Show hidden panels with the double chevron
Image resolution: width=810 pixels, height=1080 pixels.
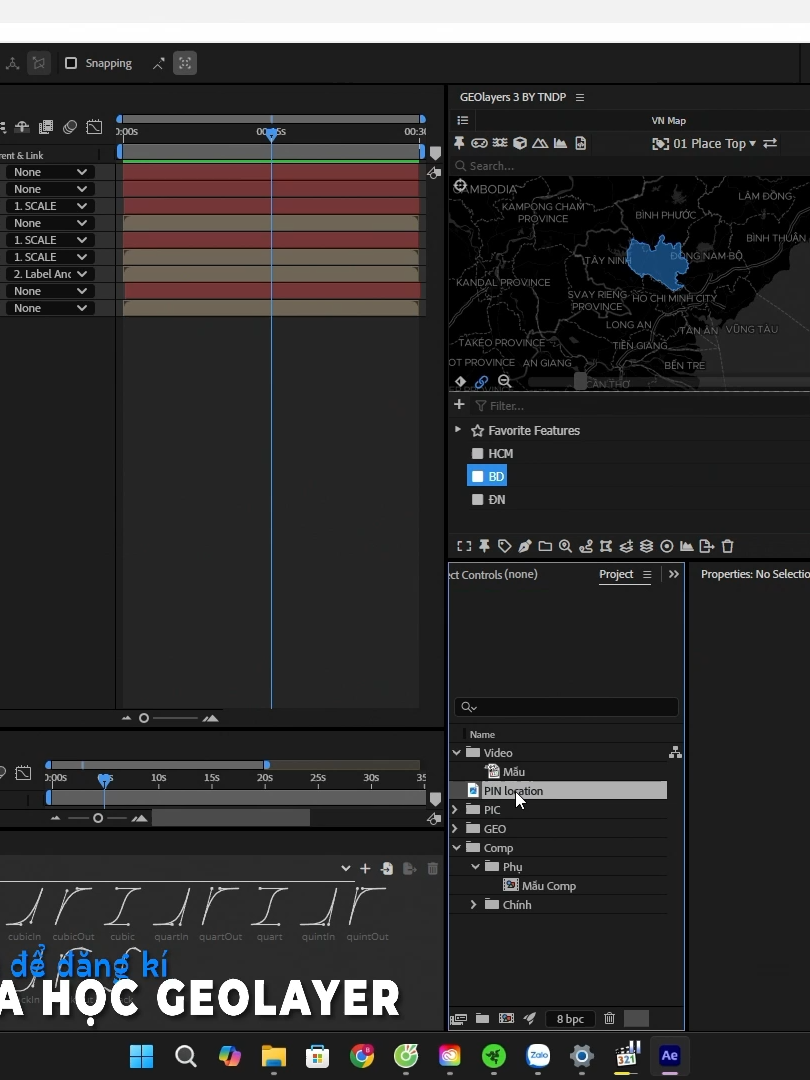pos(674,574)
